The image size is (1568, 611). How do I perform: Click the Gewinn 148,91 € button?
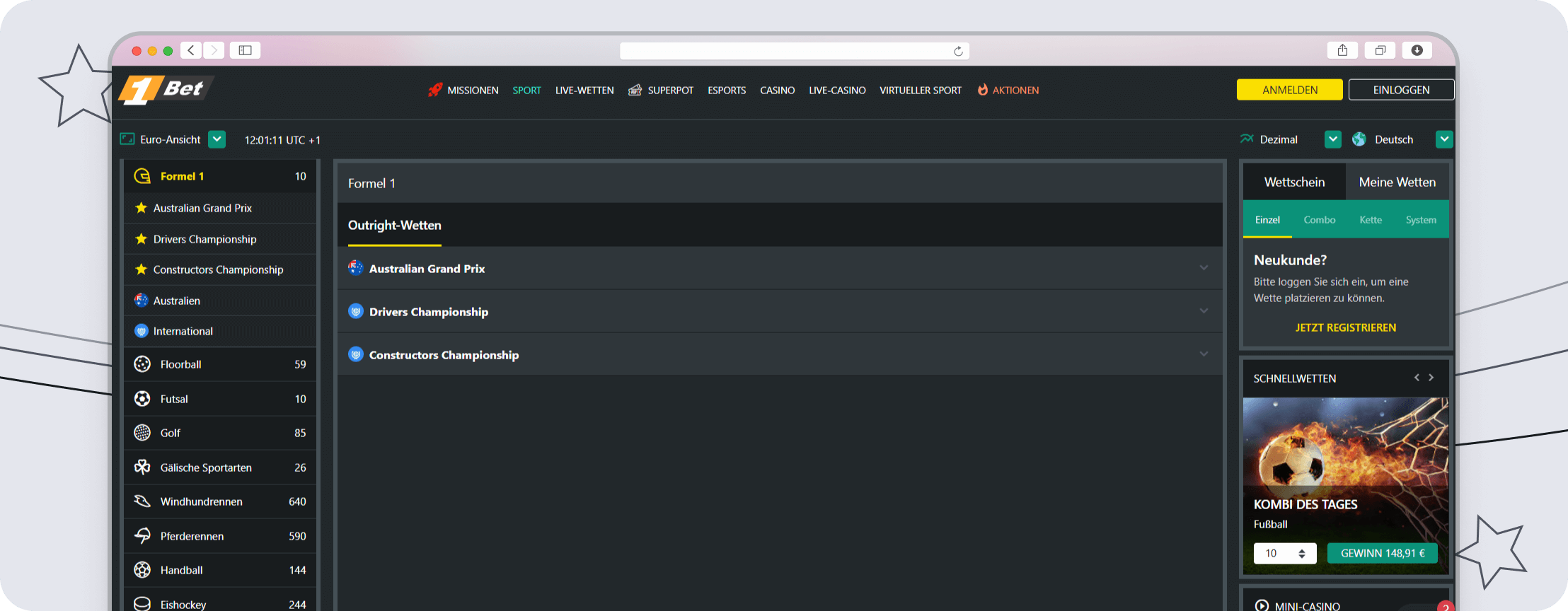coord(1383,553)
